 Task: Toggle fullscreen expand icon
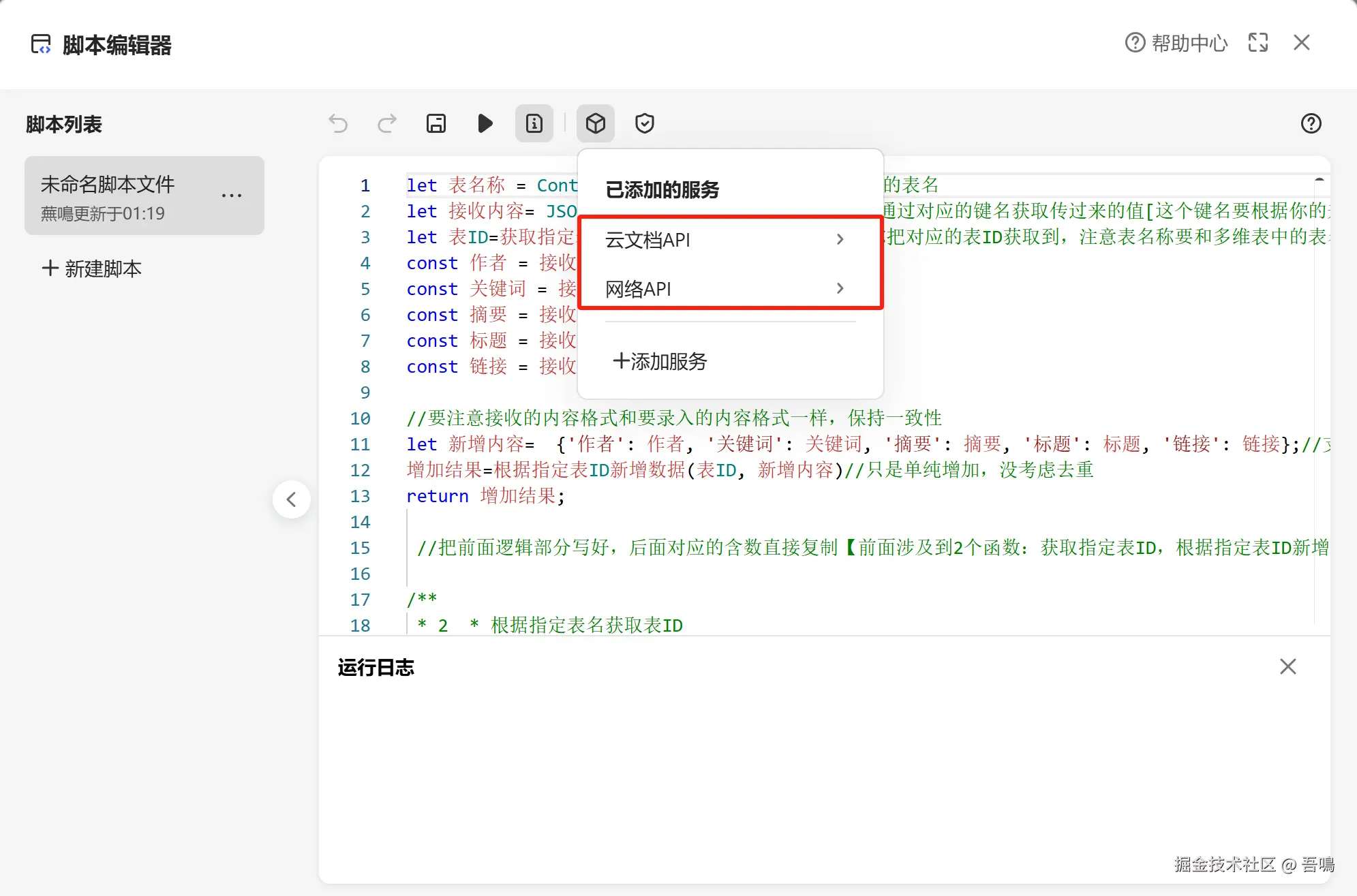[1258, 43]
